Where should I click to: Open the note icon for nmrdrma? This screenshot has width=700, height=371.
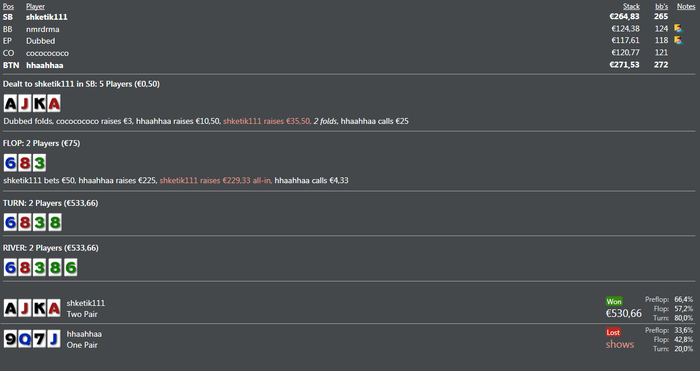coord(678,29)
